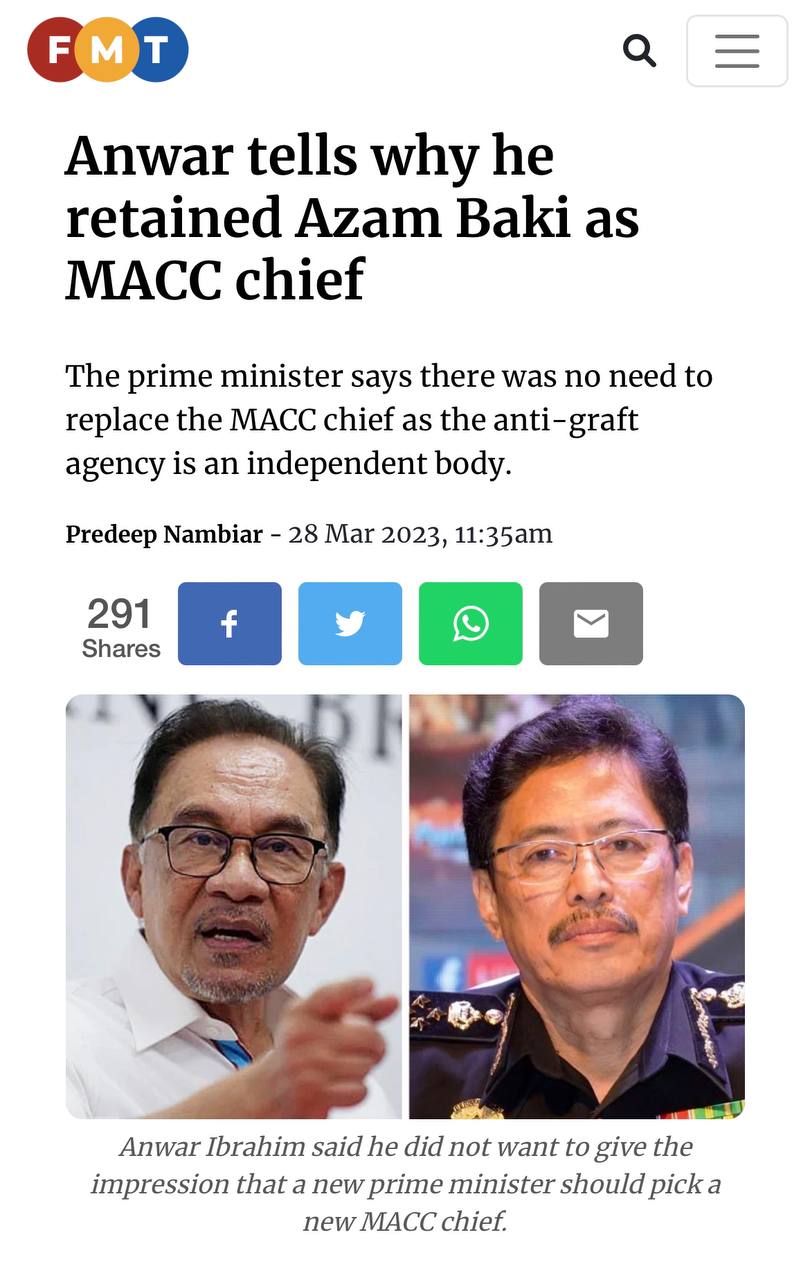
Task: Open the Azam Baki photo
Action: click(577, 906)
